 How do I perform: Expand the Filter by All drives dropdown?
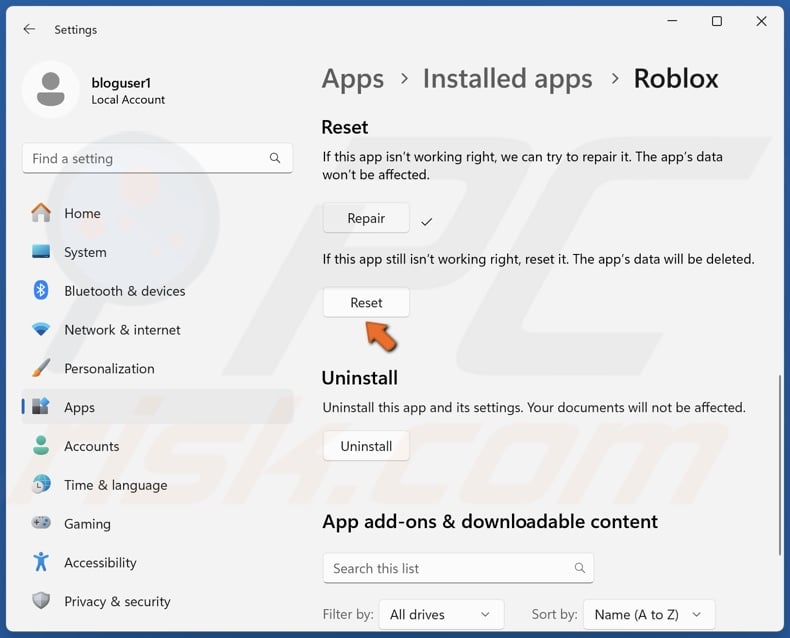click(x=441, y=614)
